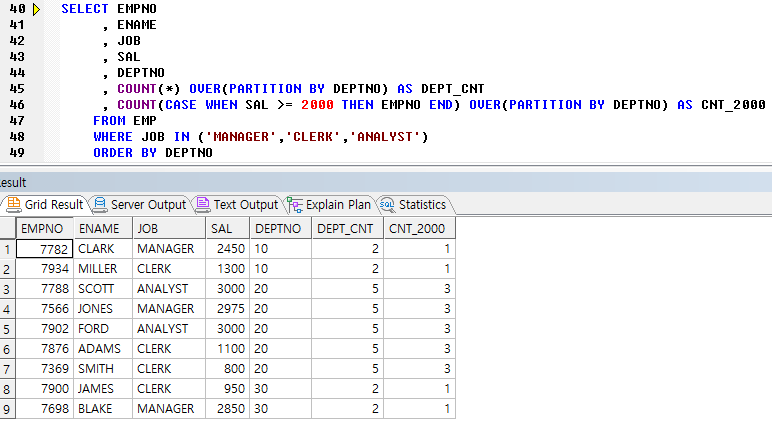Click EMPNO cell 7900

pyautogui.click(x=45, y=389)
